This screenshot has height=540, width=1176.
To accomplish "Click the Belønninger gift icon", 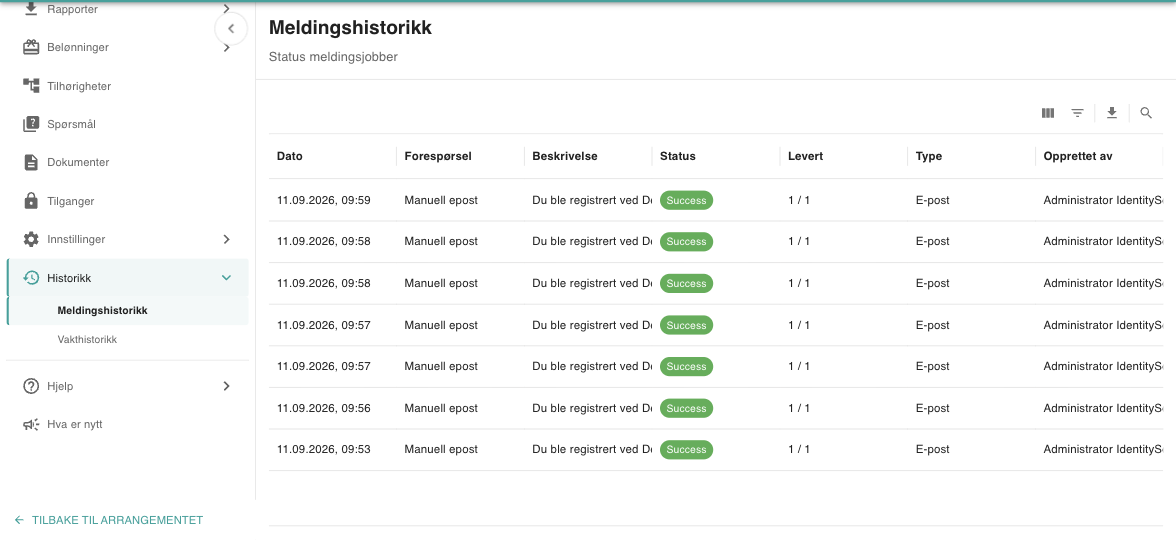I will tap(31, 47).
